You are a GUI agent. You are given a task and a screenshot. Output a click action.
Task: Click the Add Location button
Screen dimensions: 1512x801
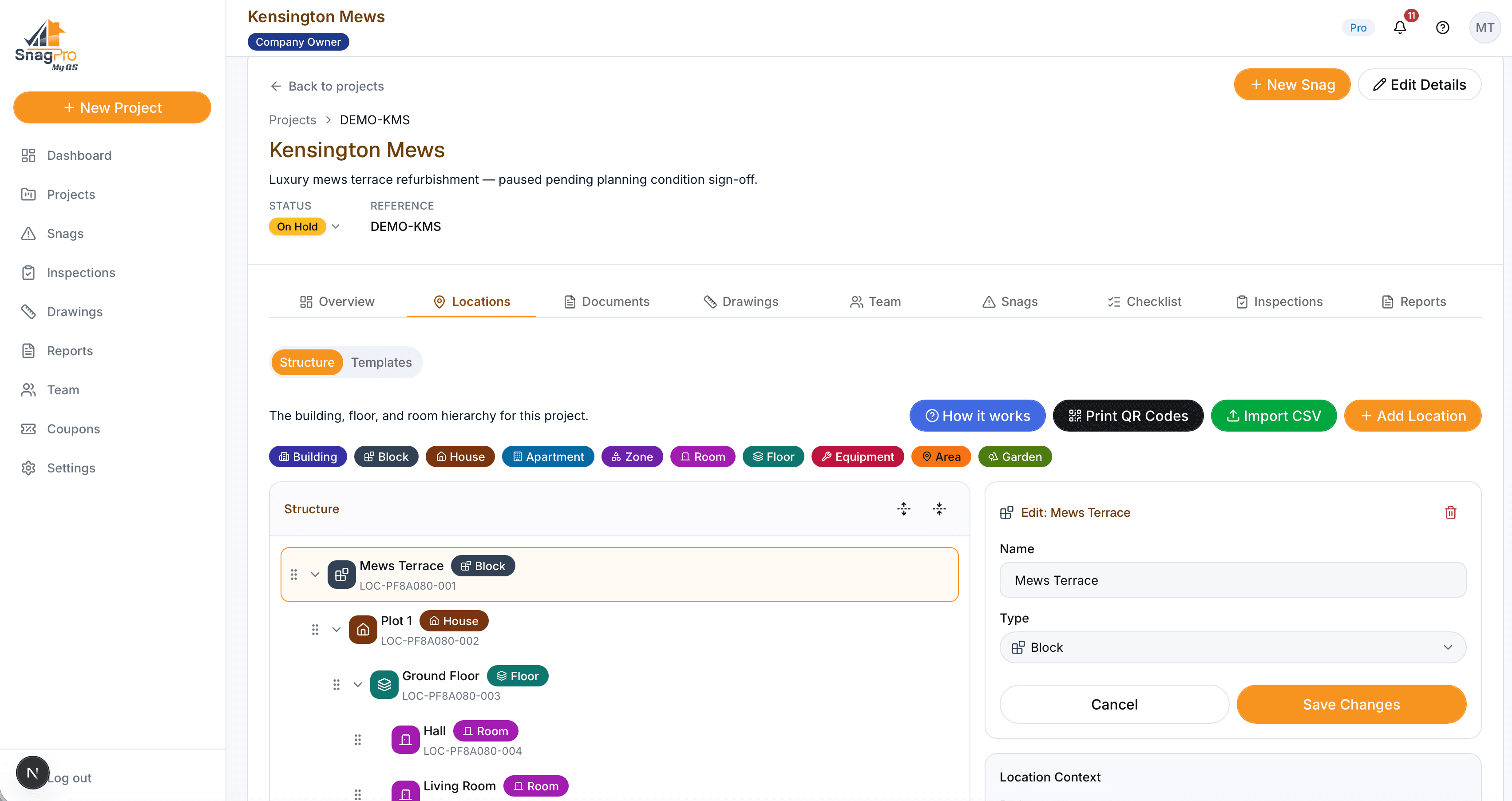point(1412,416)
